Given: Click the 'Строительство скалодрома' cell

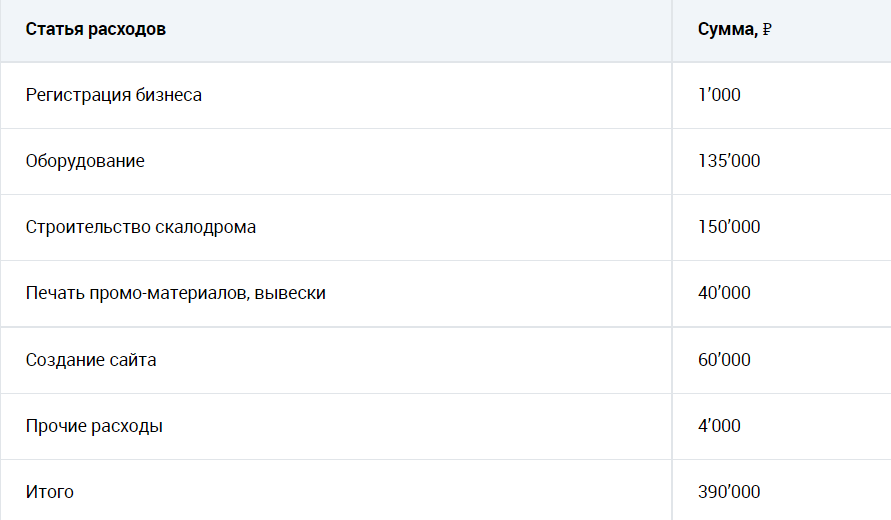Looking at the screenshot, I should (141, 227).
